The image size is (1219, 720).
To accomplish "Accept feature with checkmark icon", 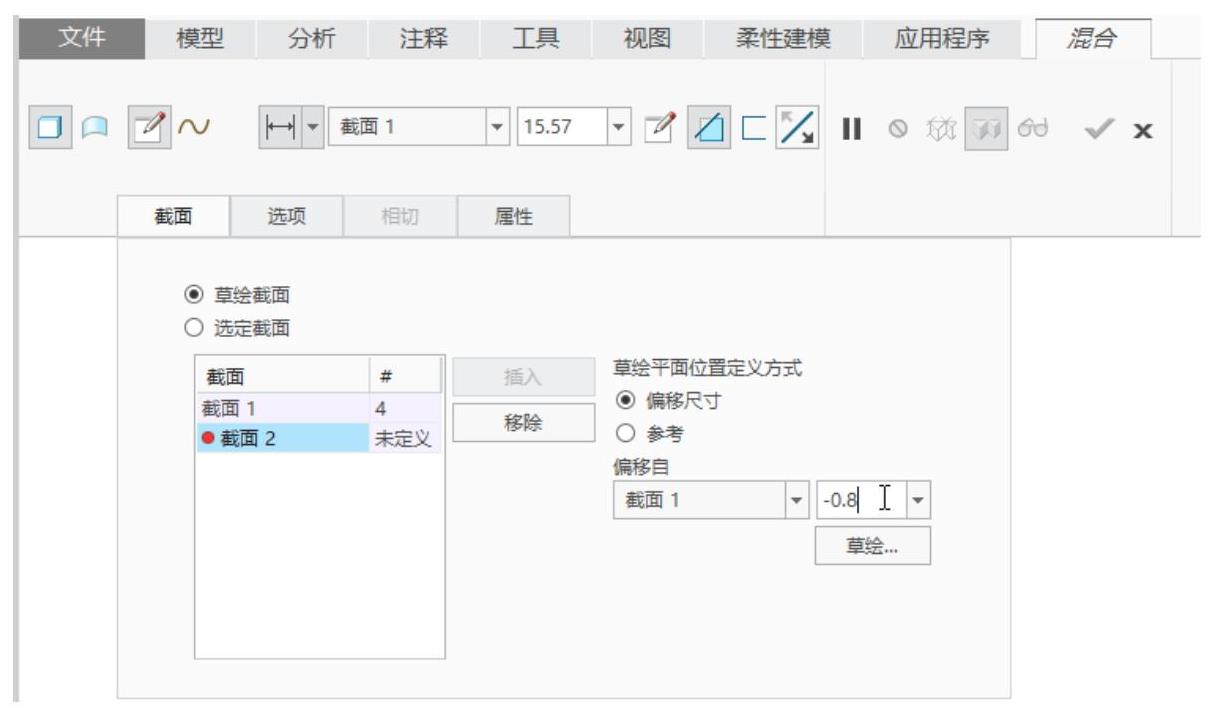I will 1099,130.
